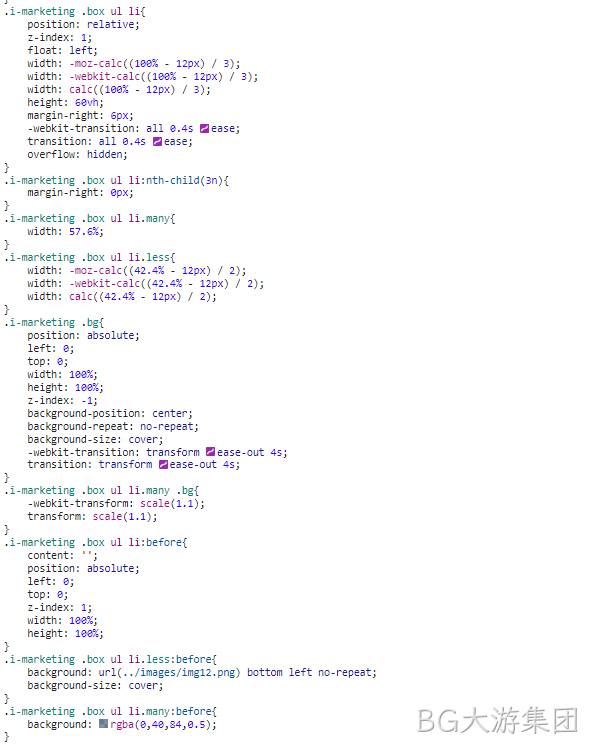Click the float left value
This screenshot has width=591, height=745.
[x=81, y=50]
